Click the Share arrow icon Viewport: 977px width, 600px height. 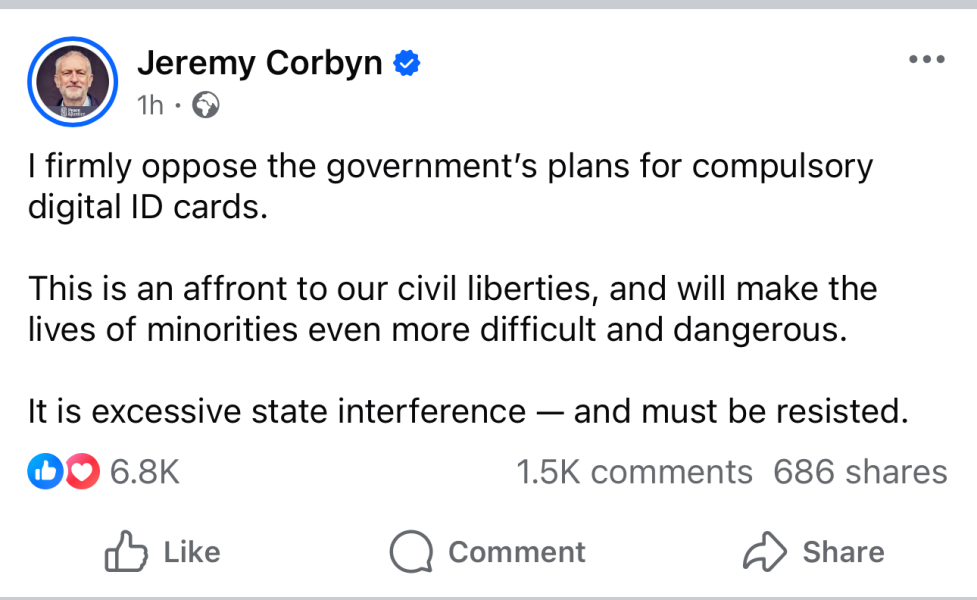point(765,551)
